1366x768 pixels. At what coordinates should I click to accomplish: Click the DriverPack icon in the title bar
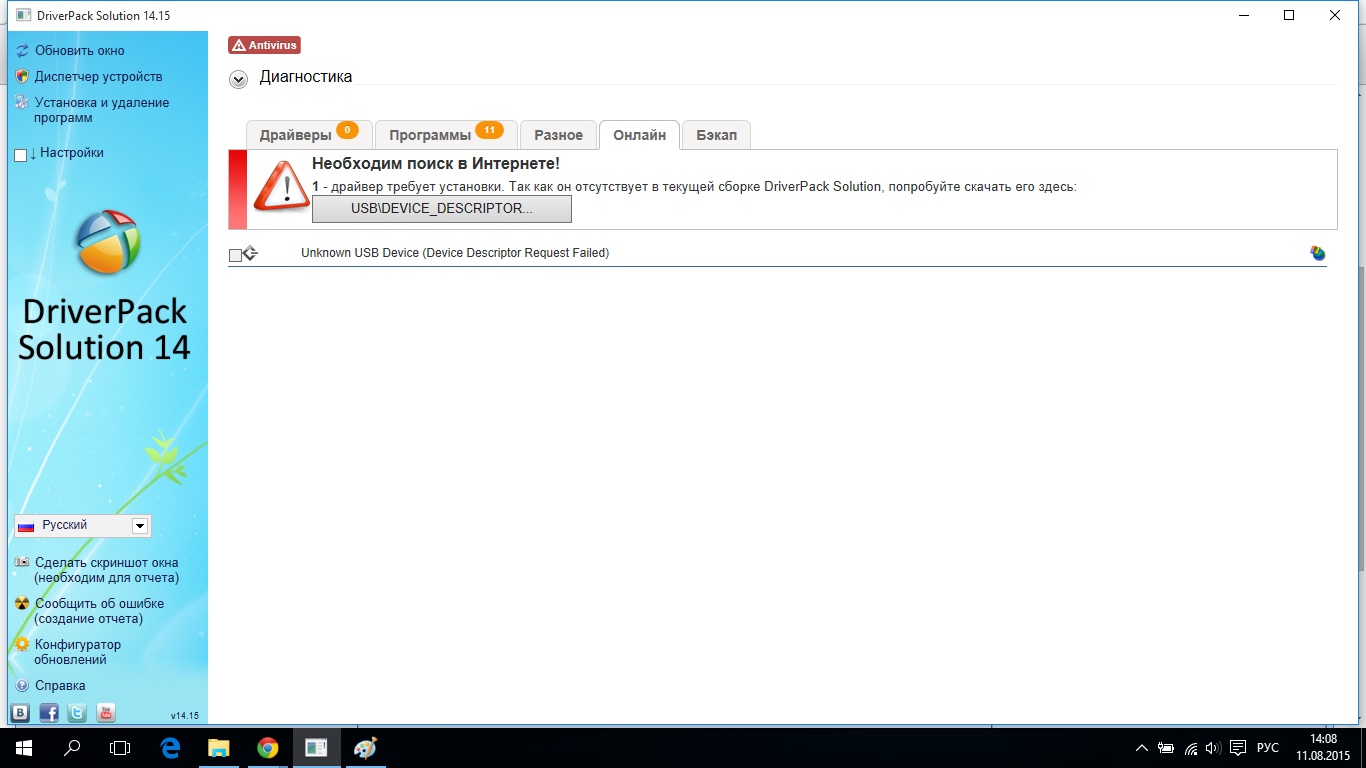point(22,15)
